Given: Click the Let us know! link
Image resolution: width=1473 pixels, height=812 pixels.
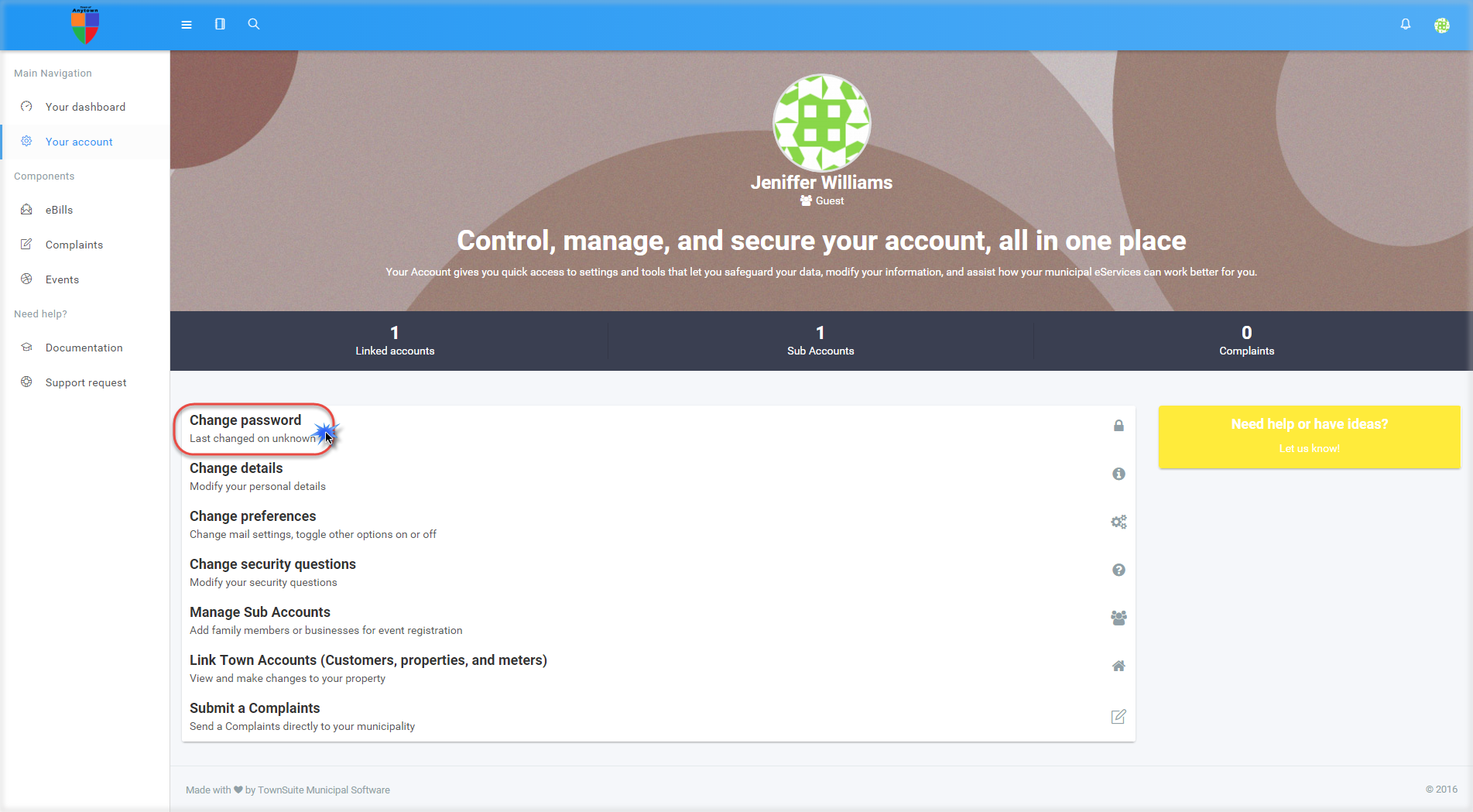Looking at the screenshot, I should [x=1309, y=448].
